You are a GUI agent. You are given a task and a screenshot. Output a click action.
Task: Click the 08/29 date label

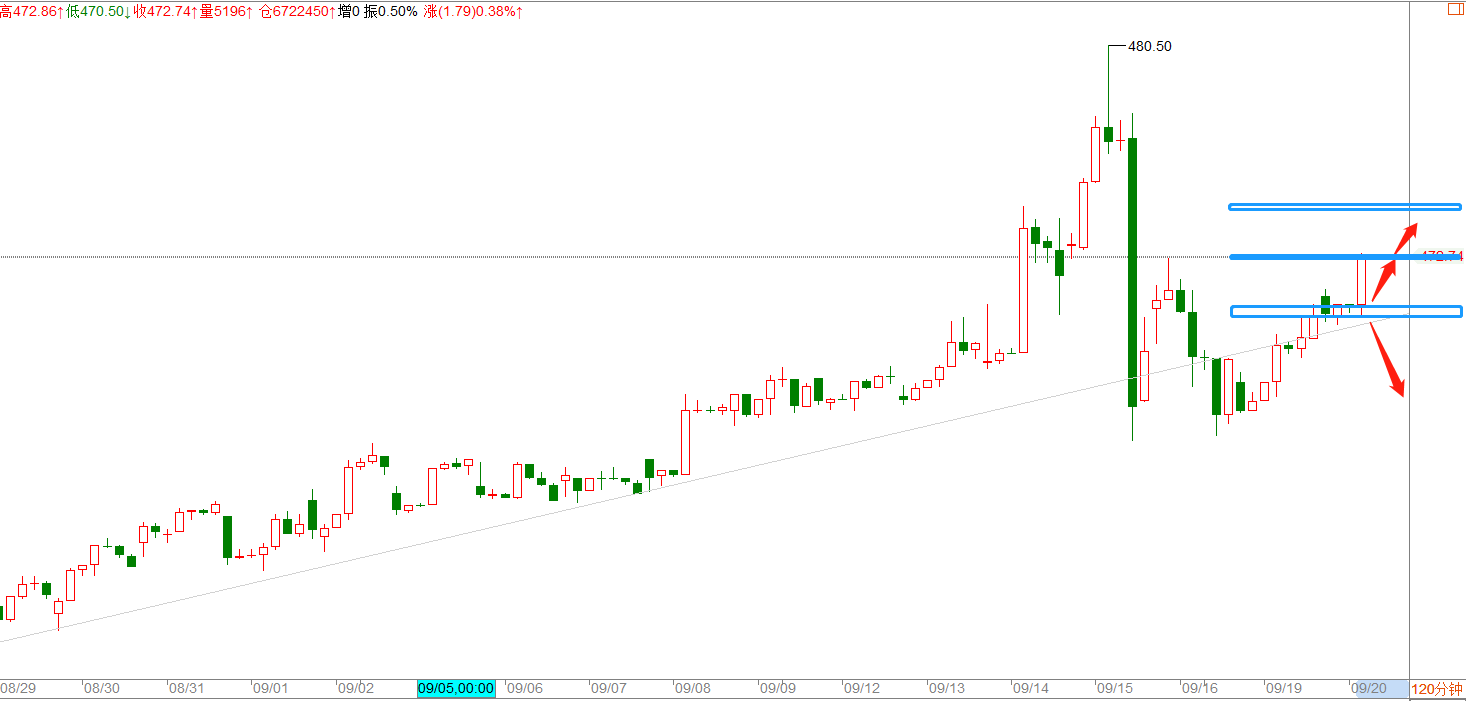tap(19, 689)
